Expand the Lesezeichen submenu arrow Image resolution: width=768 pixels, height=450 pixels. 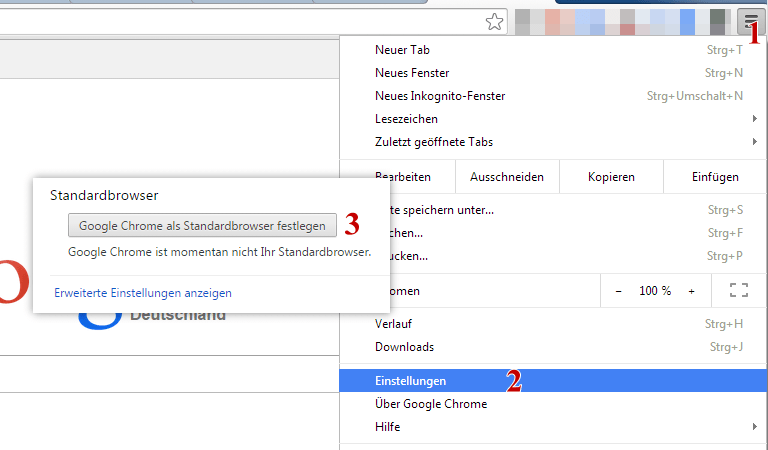[755, 118]
